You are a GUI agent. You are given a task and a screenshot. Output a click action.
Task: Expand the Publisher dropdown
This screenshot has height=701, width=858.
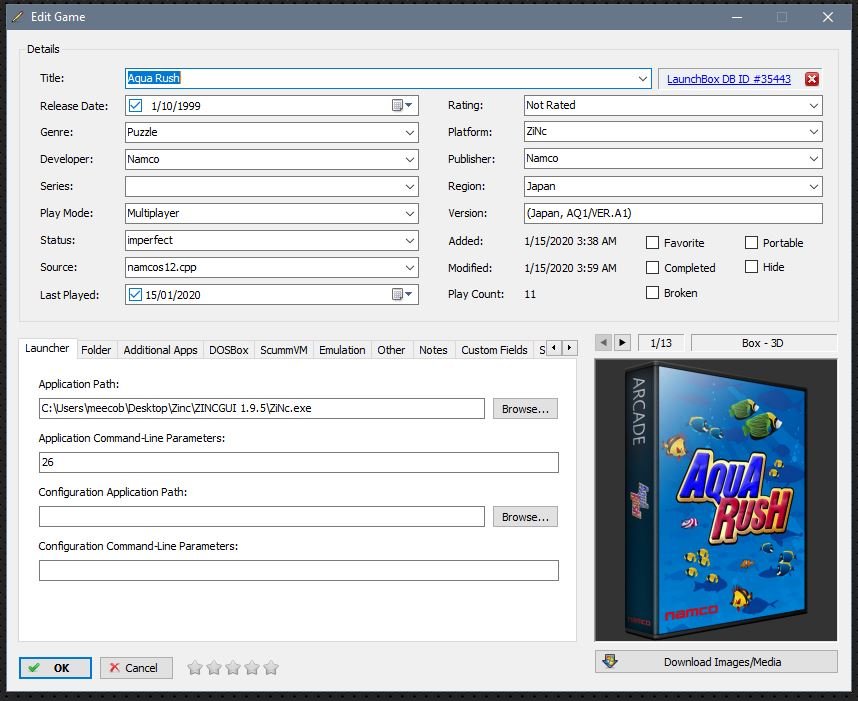pos(814,158)
